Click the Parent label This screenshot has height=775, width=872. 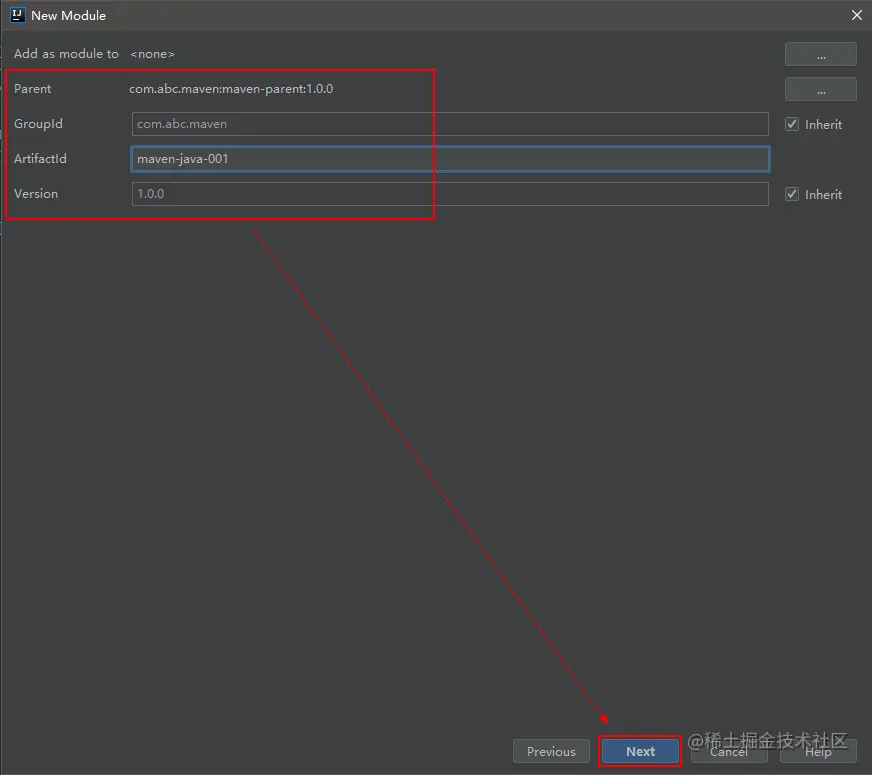click(32, 89)
